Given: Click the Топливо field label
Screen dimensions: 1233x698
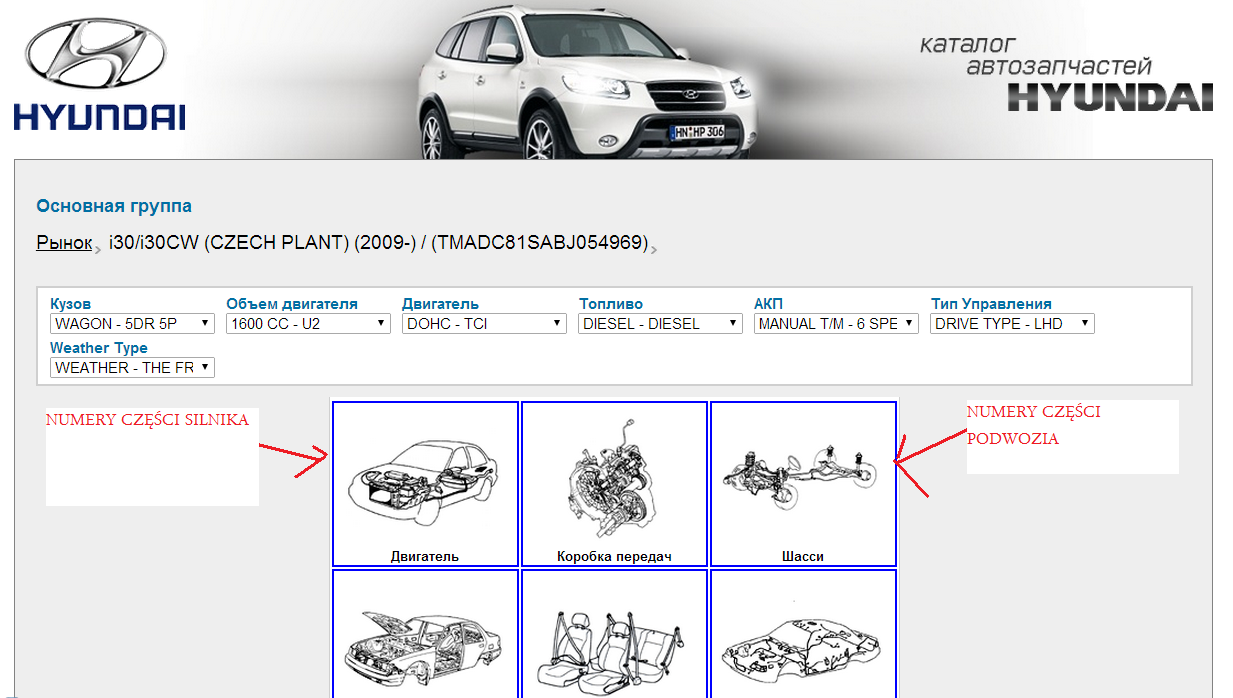Looking at the screenshot, I should click(x=611, y=304).
